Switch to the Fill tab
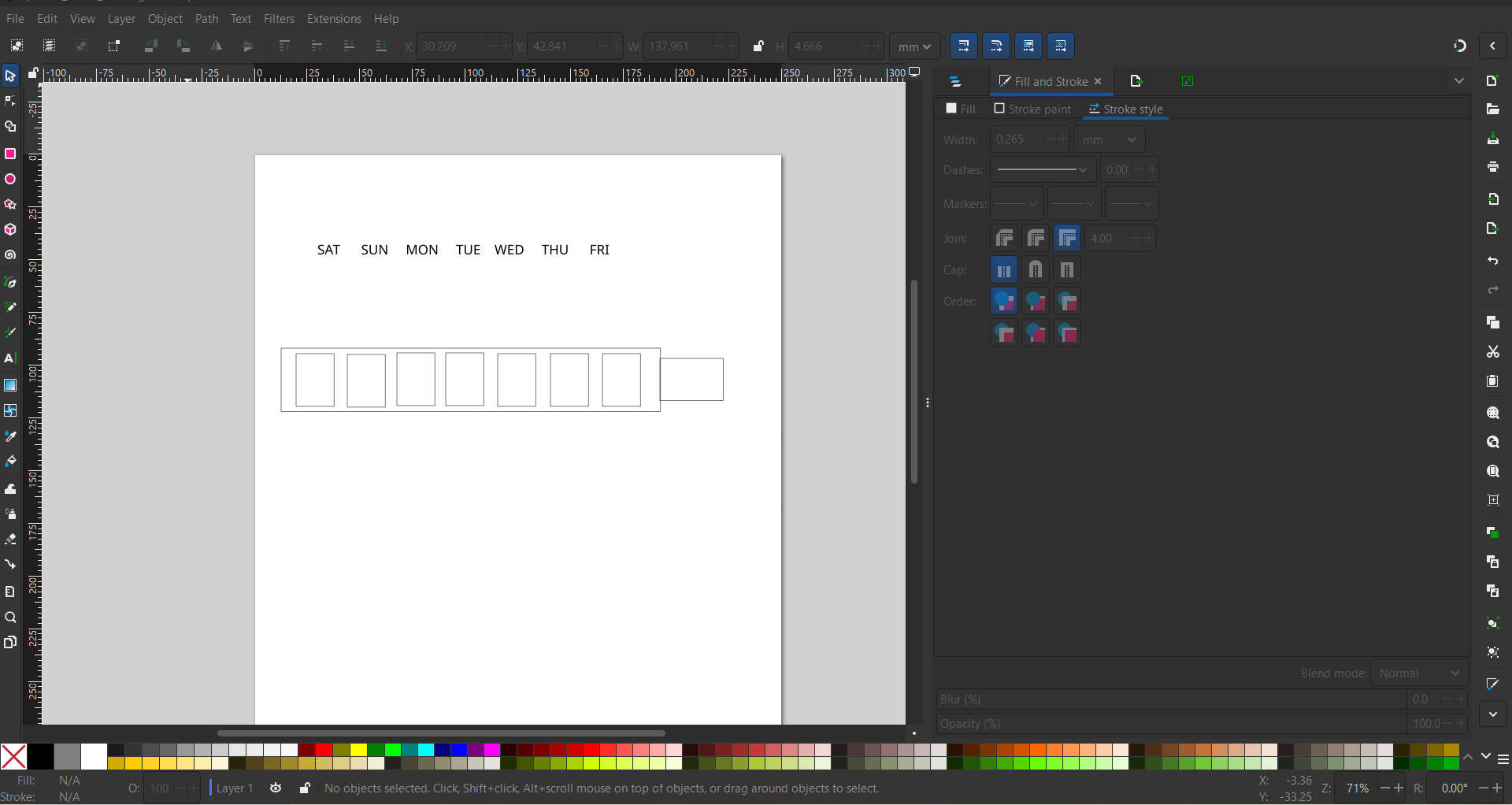The image size is (1512, 805). coord(961,109)
